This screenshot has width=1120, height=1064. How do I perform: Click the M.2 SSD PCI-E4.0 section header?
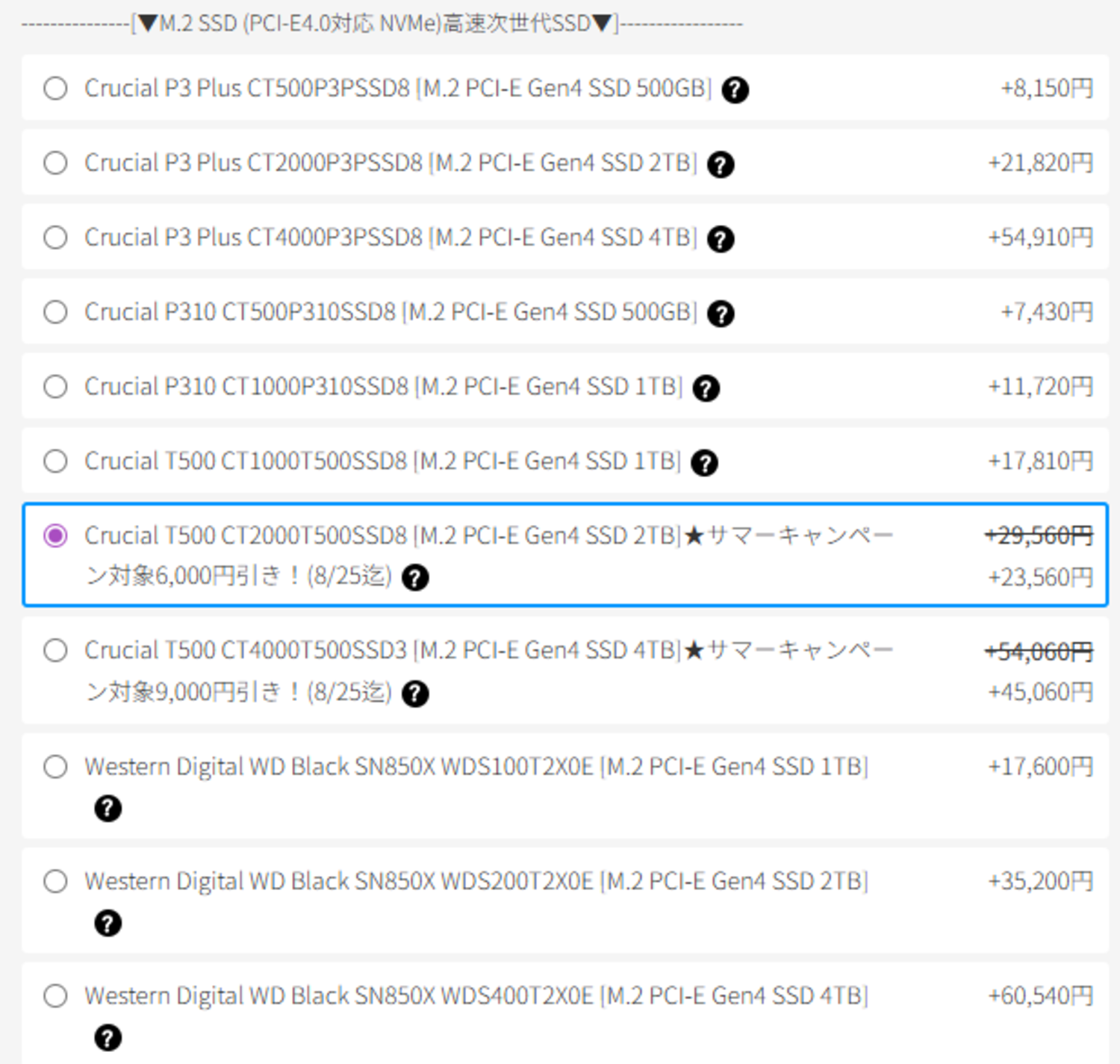point(382,24)
